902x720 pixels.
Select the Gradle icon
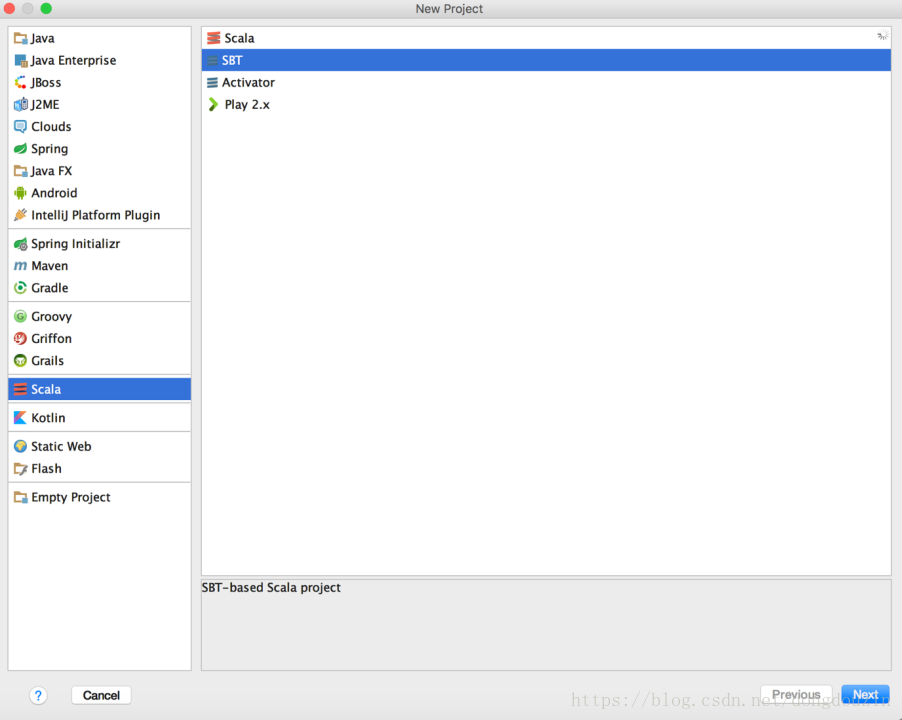tap(21, 288)
